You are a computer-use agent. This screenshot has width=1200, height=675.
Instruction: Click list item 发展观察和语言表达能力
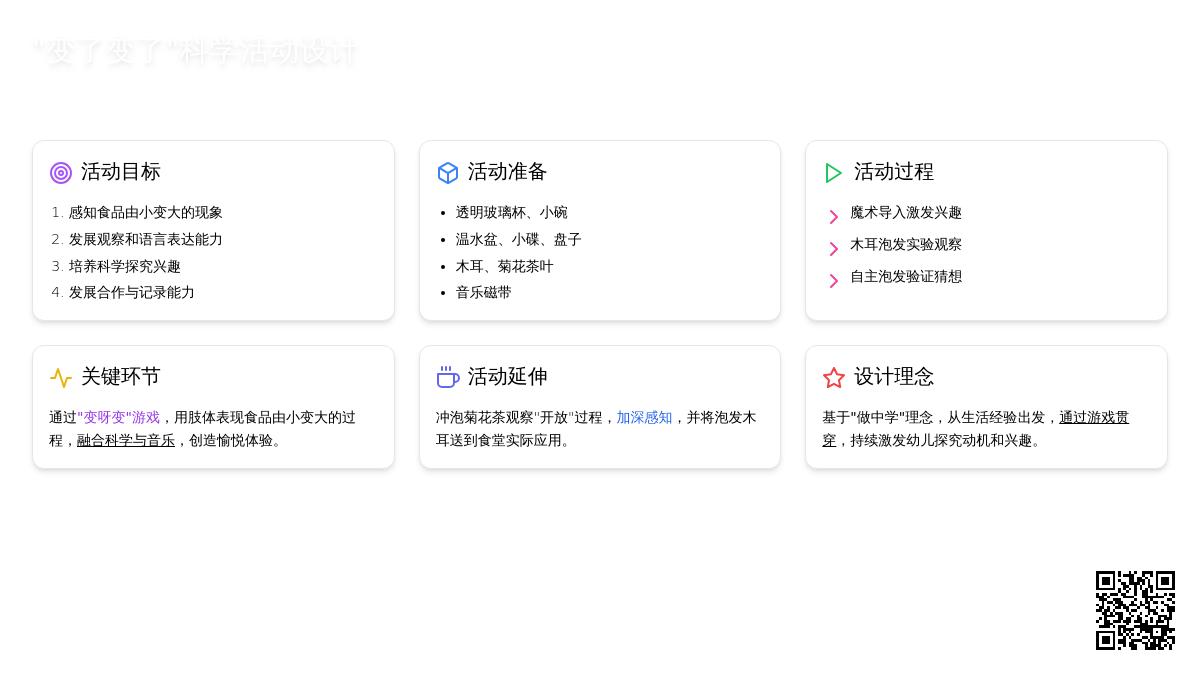[146, 240]
